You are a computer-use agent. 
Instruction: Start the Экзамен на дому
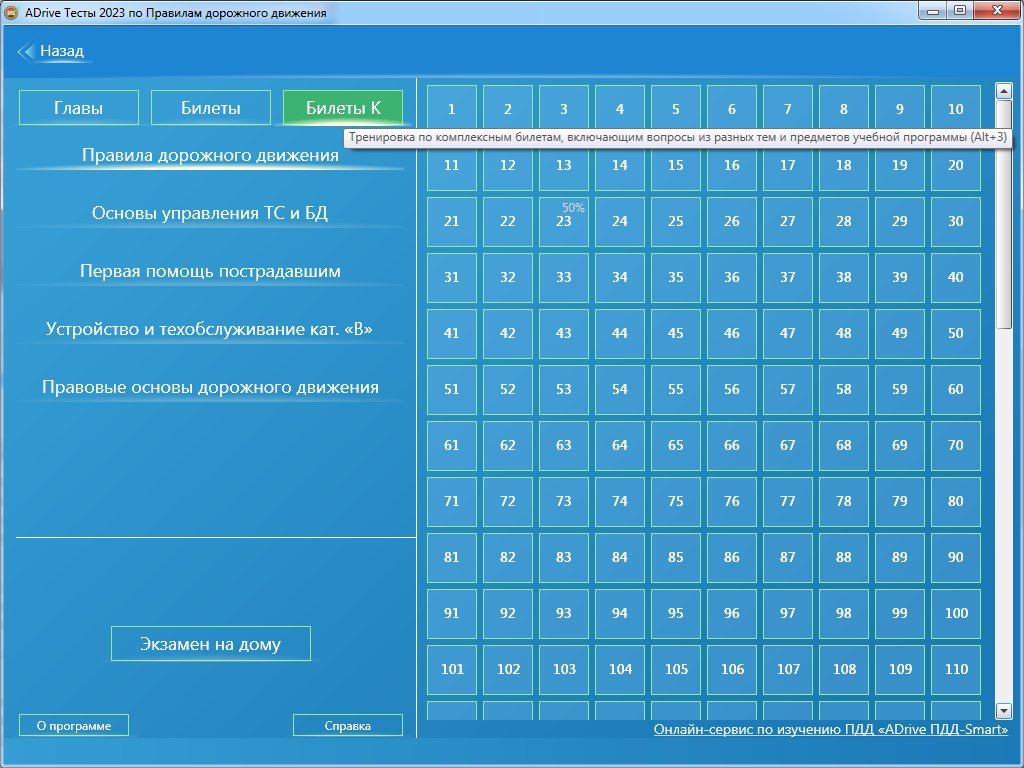click(210, 644)
